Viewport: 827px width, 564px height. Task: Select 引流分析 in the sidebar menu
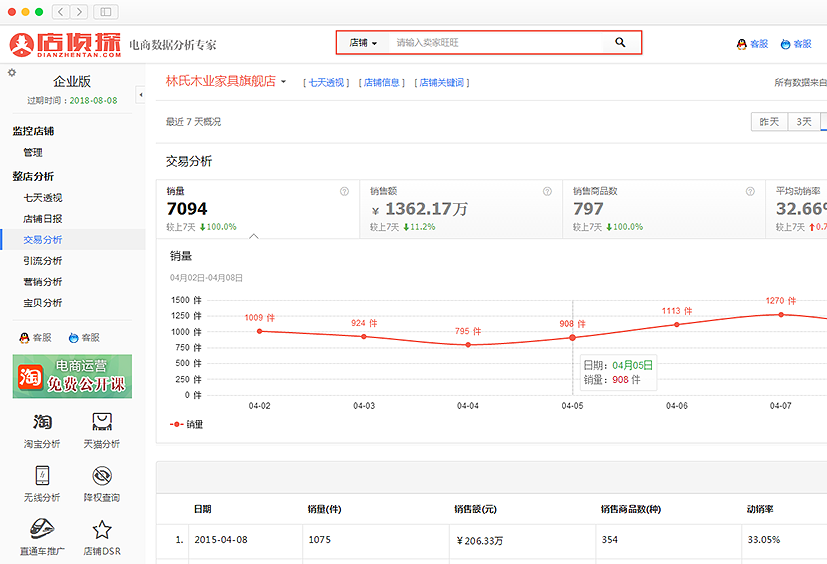click(42, 261)
